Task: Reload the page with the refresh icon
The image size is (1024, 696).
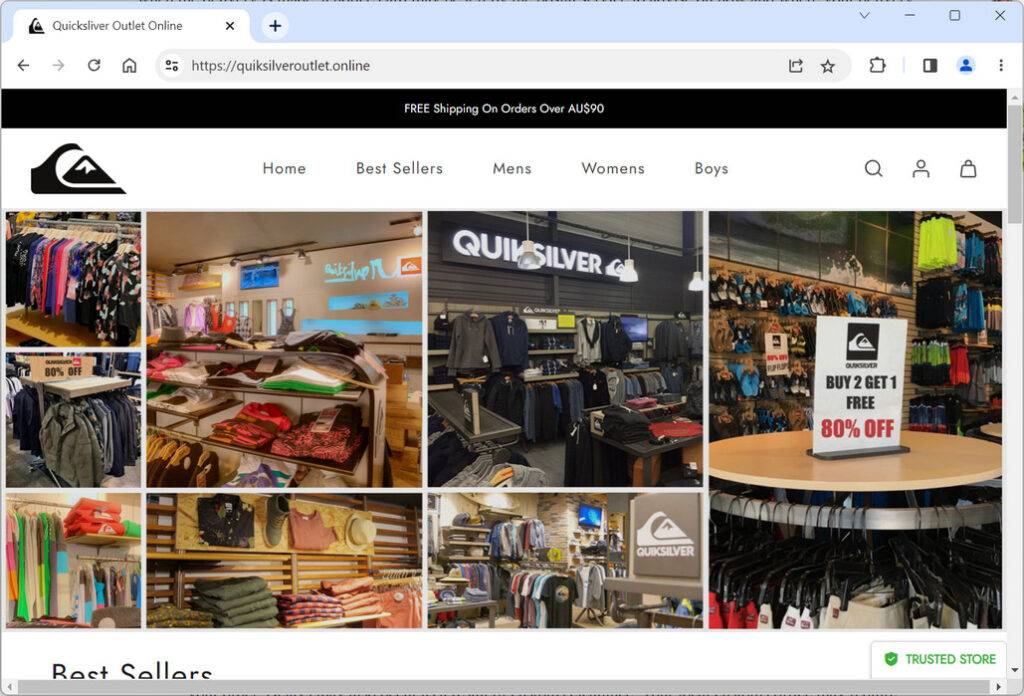Action: tap(94, 65)
